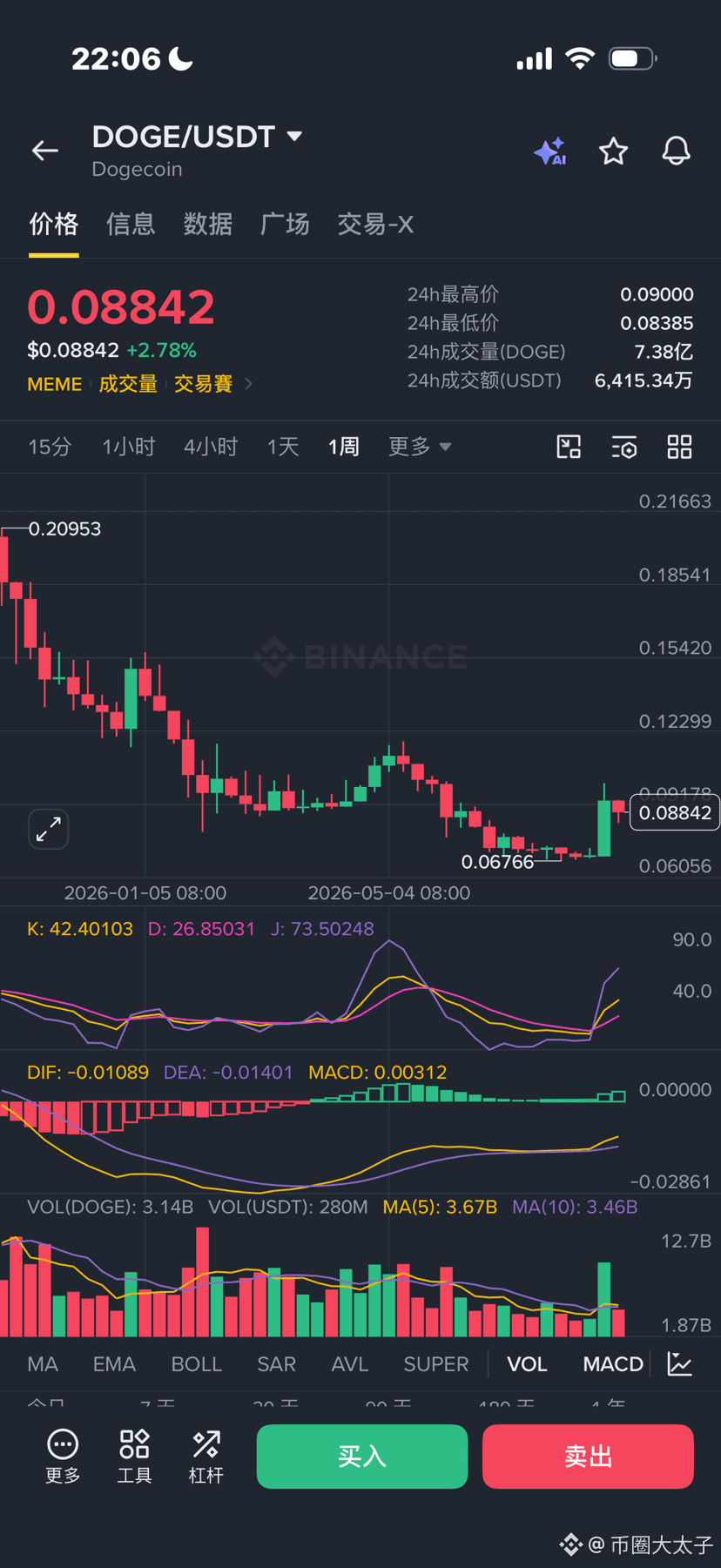Open the DOGE/USDT pair selector dropdown
721x1568 pixels.
pos(198,137)
